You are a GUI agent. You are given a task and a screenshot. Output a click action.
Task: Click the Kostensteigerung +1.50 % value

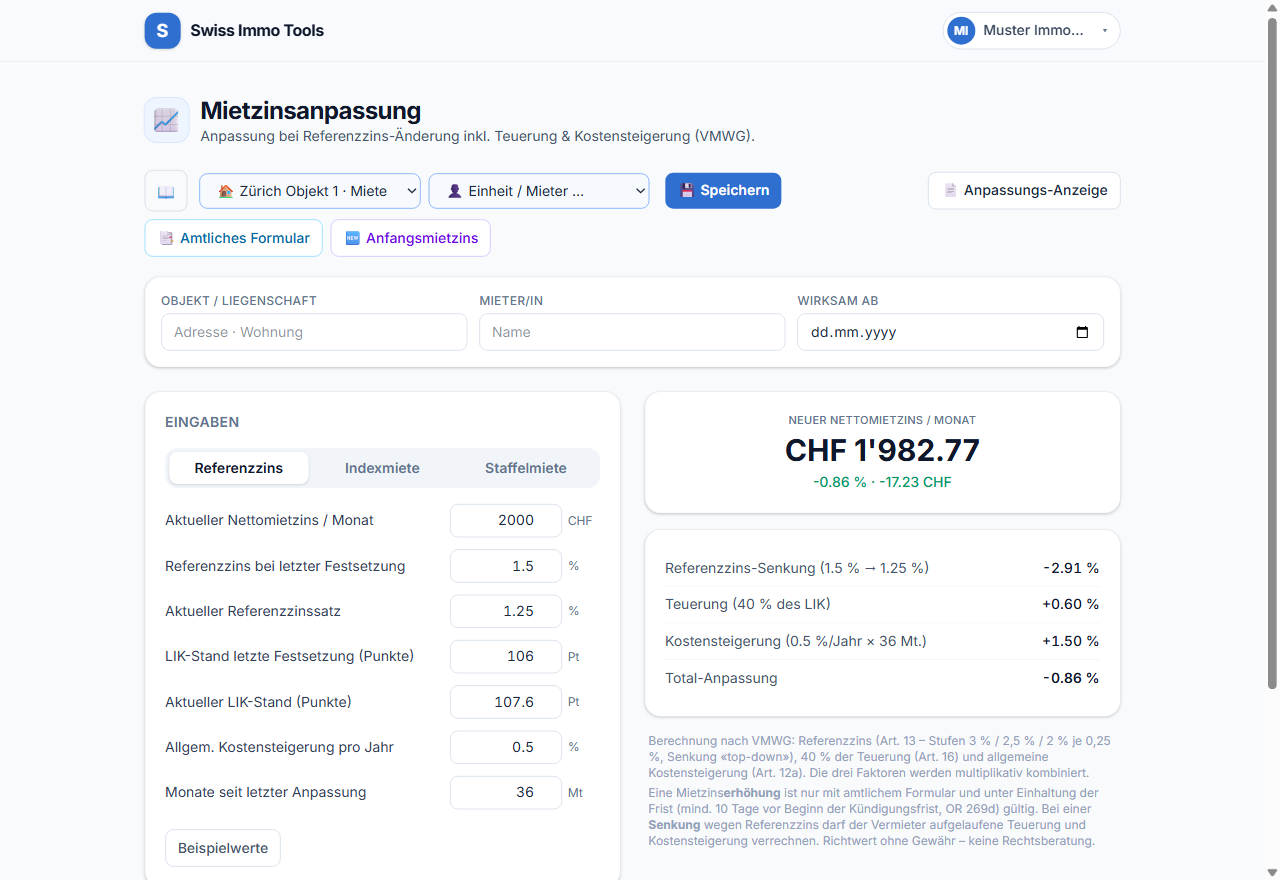coord(1070,641)
